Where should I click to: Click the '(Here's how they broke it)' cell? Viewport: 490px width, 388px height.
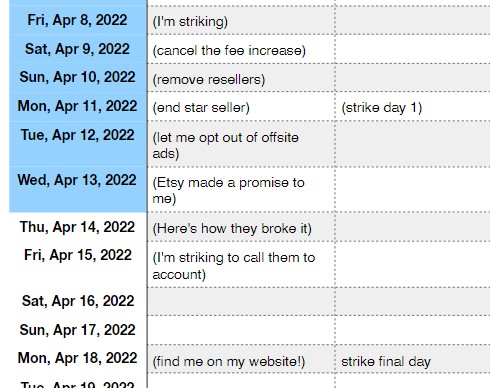point(241,227)
